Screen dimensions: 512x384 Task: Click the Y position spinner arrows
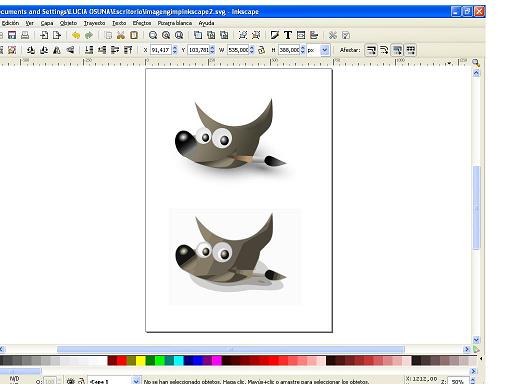(212, 50)
